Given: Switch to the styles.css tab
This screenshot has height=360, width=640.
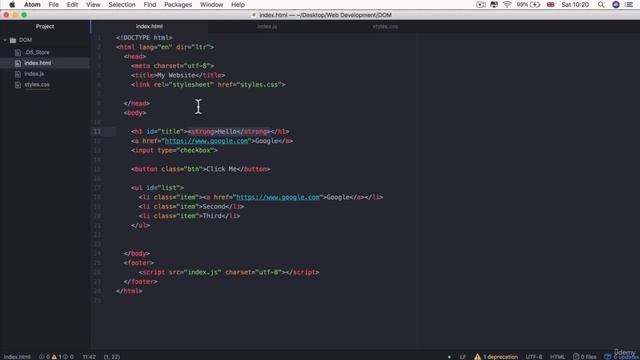Looking at the screenshot, I should tap(385, 27).
